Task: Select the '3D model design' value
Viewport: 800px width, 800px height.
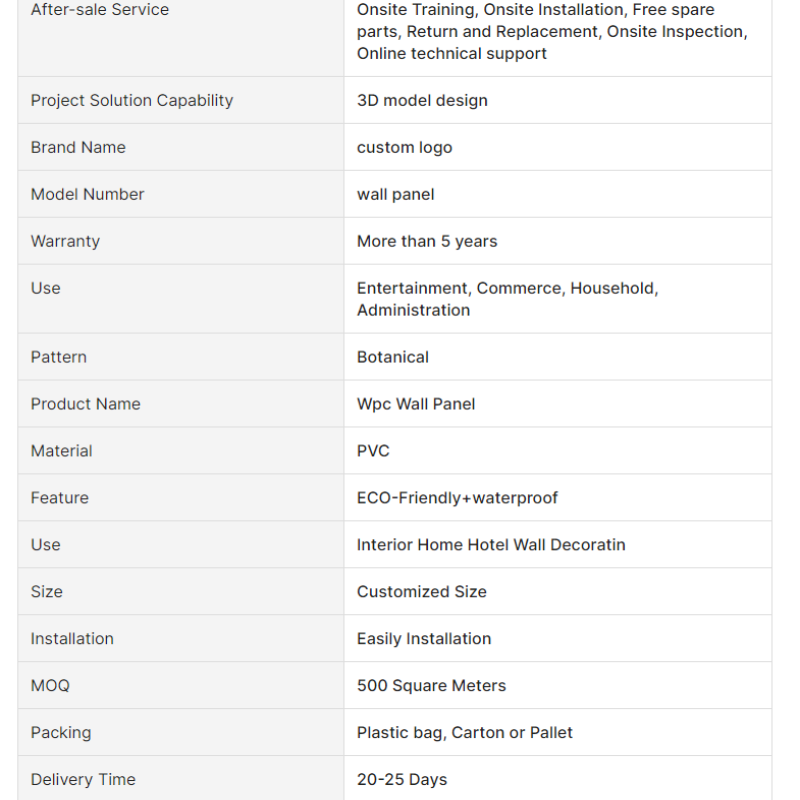Action: [x=422, y=101]
